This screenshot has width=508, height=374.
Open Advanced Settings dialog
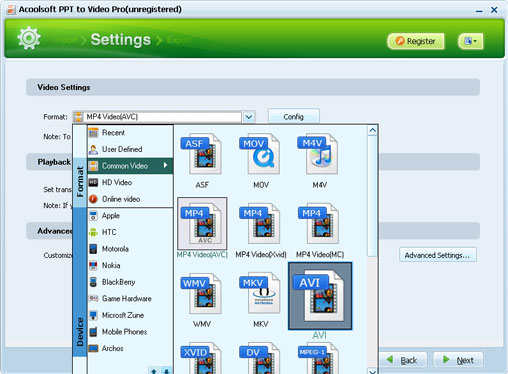pos(438,255)
